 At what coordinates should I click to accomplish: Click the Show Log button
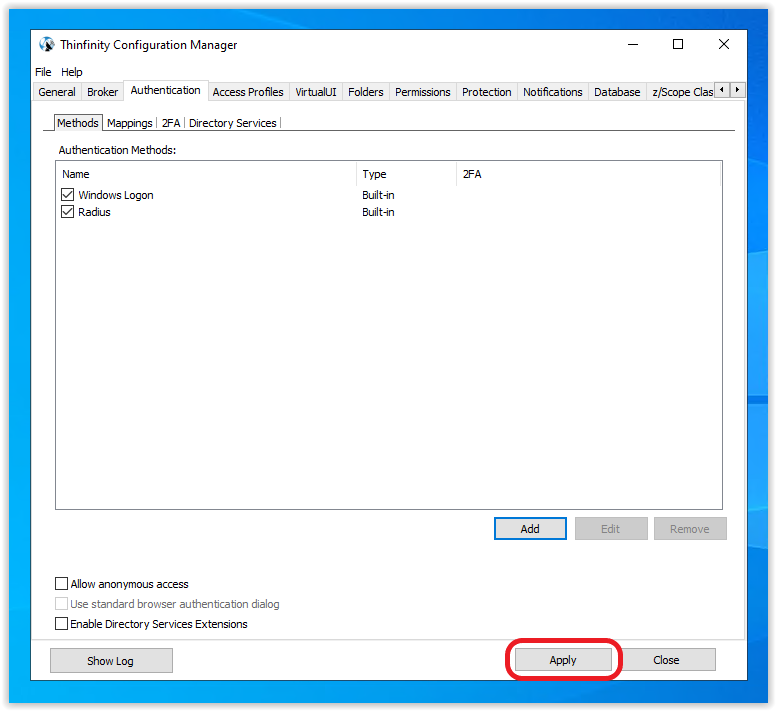click(111, 661)
